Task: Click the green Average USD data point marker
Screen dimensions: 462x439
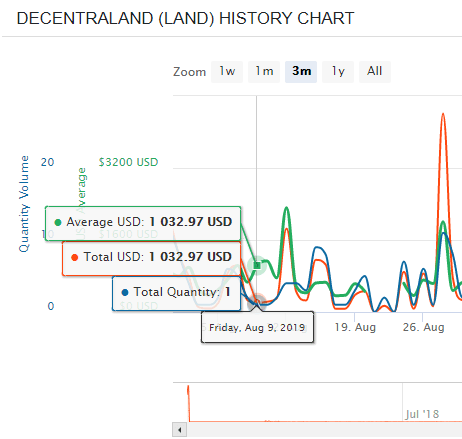Action: click(257, 265)
